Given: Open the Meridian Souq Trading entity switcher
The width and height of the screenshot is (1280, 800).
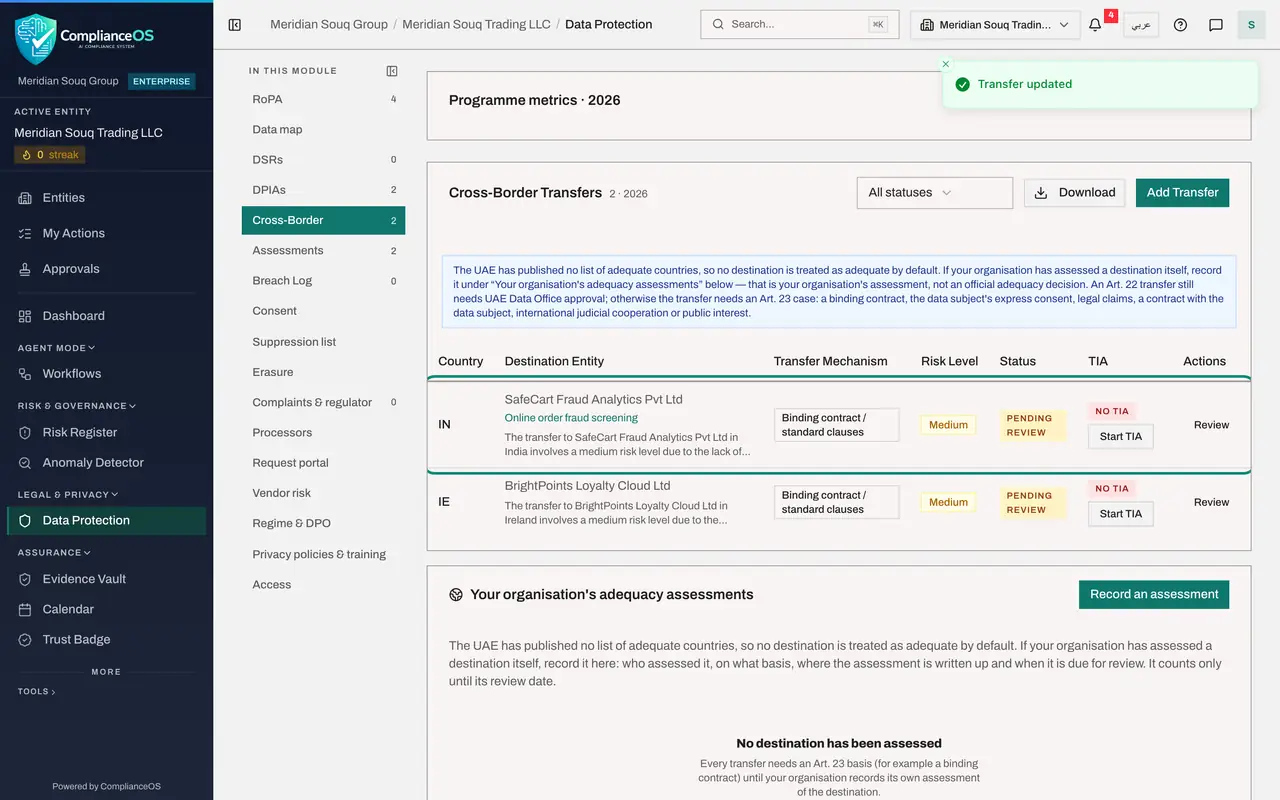Looking at the screenshot, I should (995, 25).
